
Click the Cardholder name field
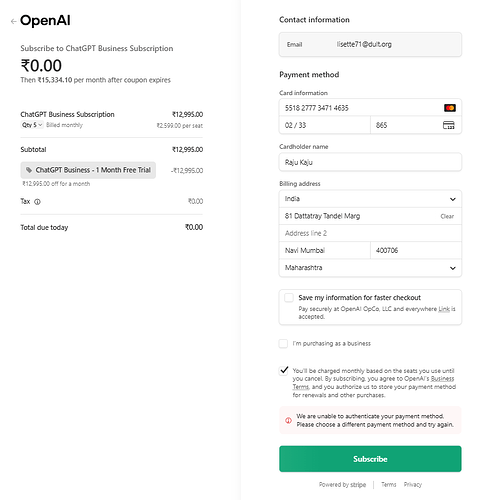pos(370,162)
